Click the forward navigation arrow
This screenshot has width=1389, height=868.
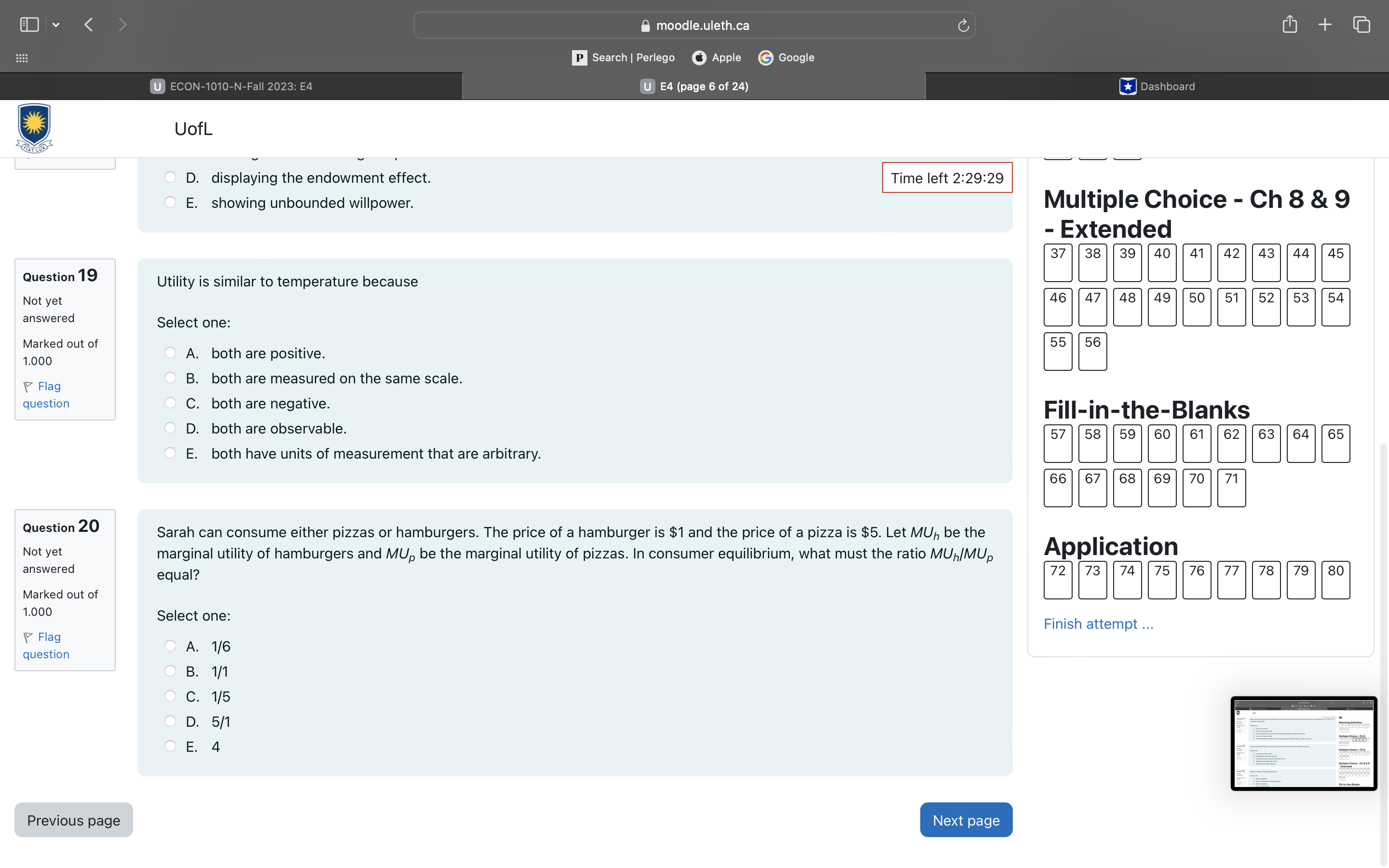point(123,24)
